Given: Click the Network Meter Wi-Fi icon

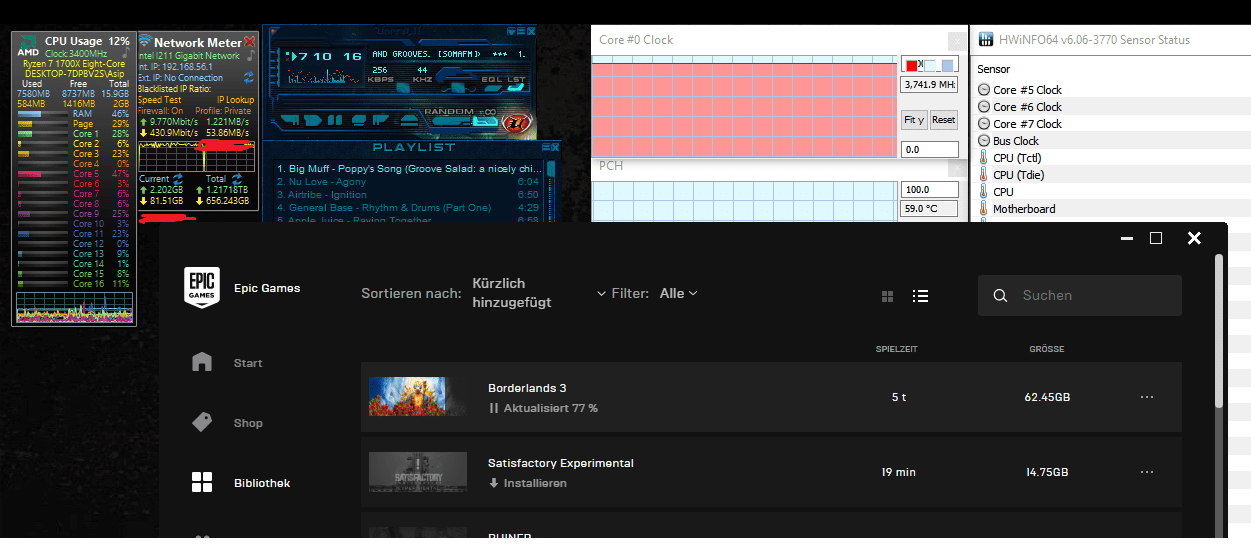Looking at the screenshot, I should coord(145,40).
